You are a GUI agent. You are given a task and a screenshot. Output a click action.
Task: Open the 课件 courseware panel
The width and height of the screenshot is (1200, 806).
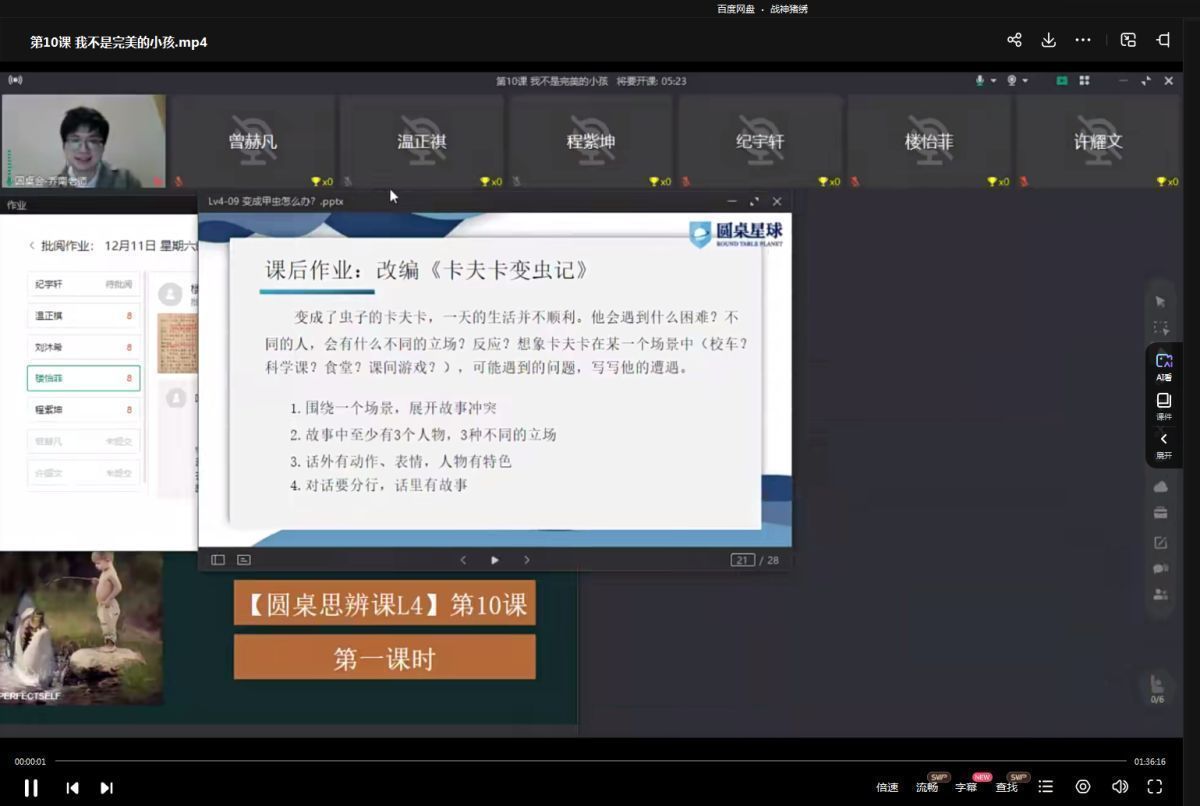pos(1164,406)
